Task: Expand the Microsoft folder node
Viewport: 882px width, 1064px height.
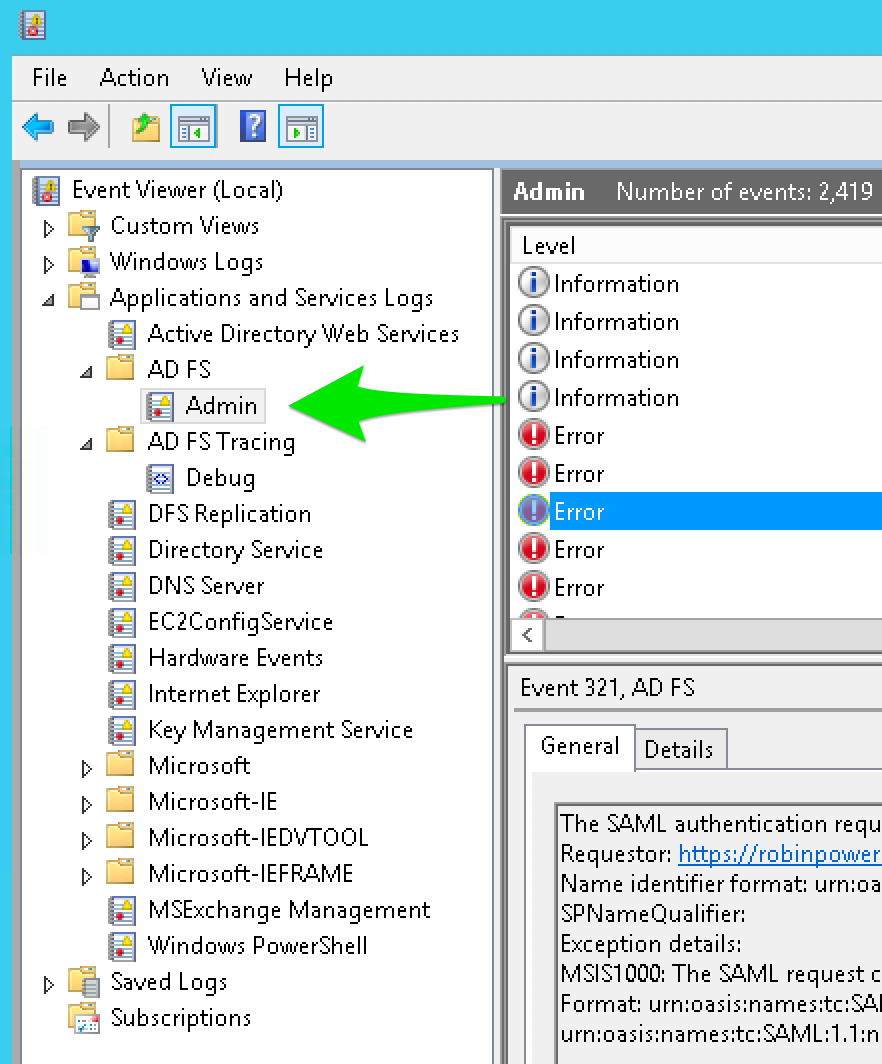Action: tap(86, 768)
